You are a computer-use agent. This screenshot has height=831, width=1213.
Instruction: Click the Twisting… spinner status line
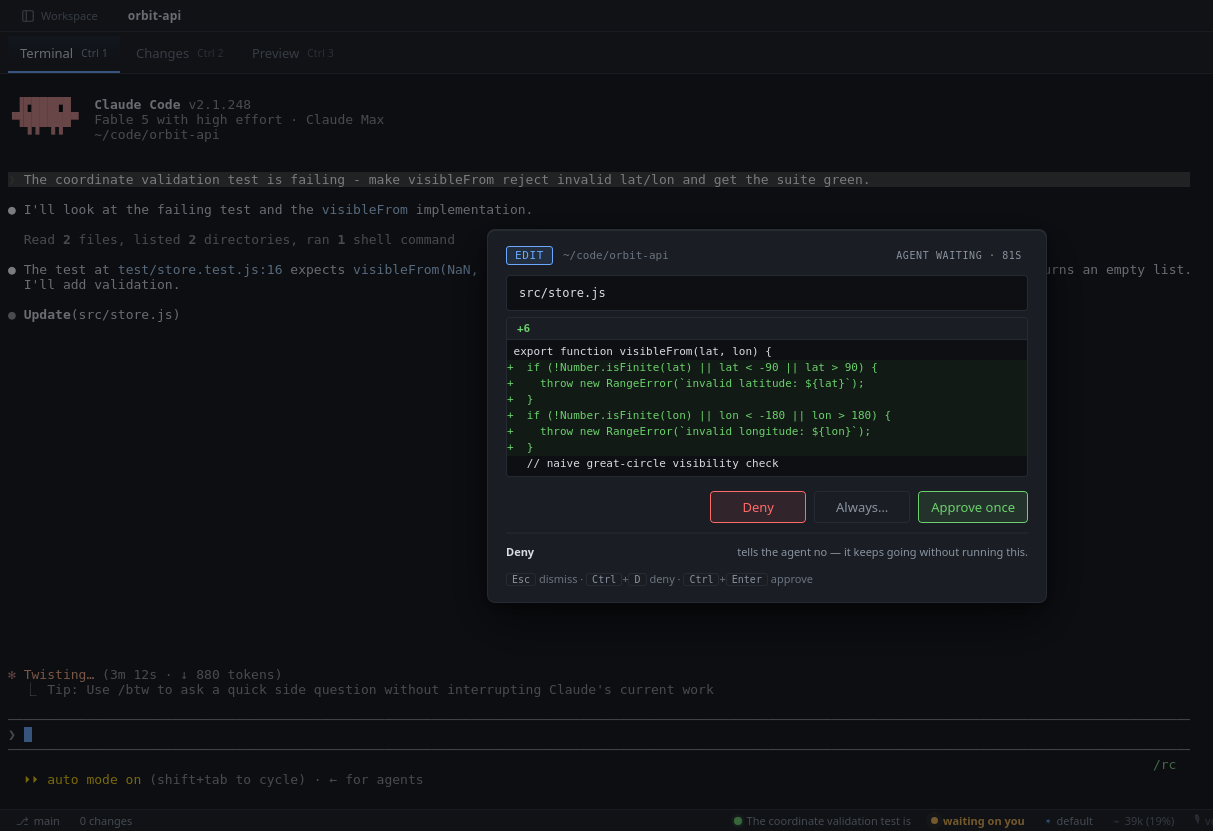145,674
